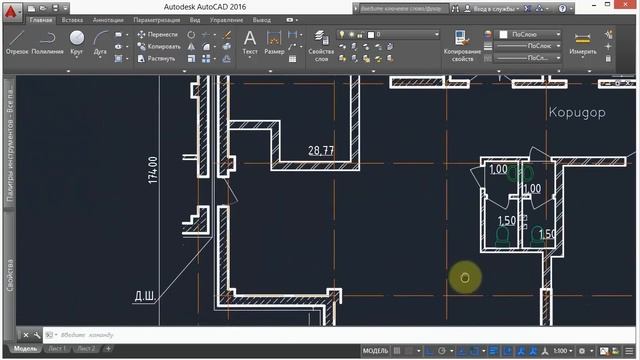Image resolution: width=640 pixels, height=360 pixels.
Task: Click the Autodesk Exchange X icon
Action: coord(527,8)
